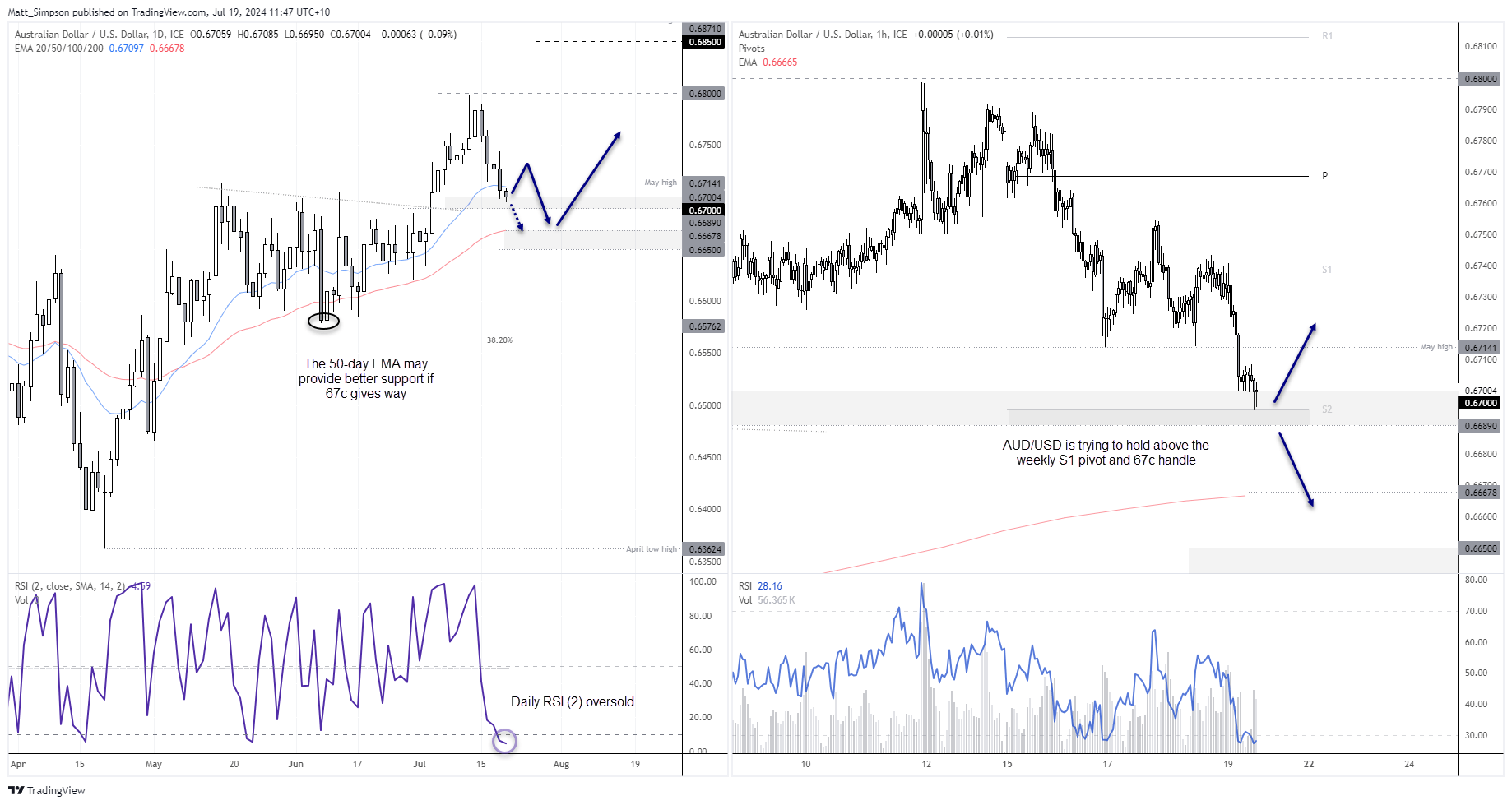The height and width of the screenshot is (805, 1512).
Task: Click the Daily RSI (2) oversold annotation
Action: (x=573, y=701)
